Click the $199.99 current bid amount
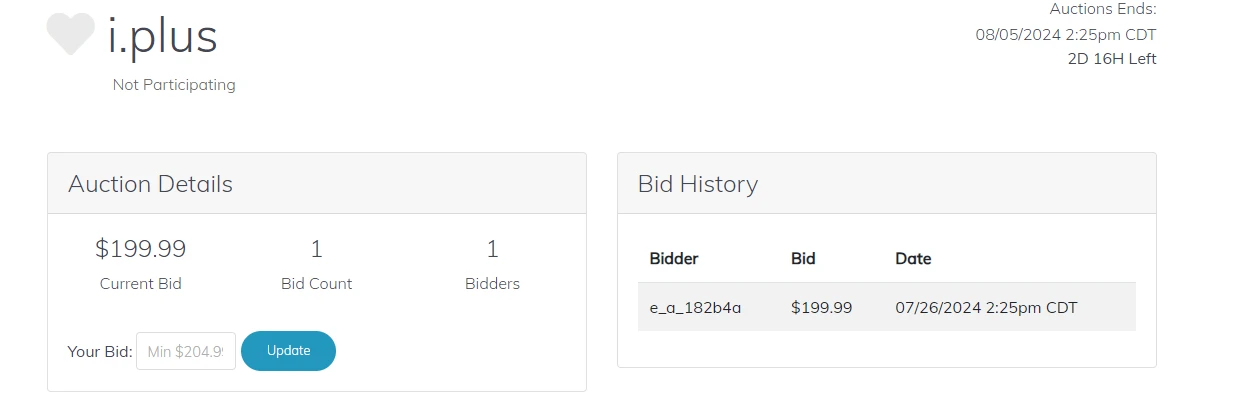 coord(141,249)
